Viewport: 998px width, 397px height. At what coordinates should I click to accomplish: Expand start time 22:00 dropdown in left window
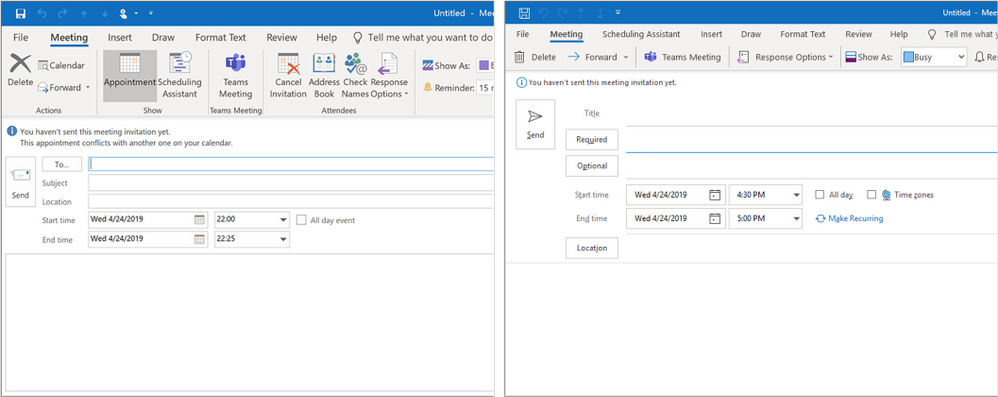point(283,219)
